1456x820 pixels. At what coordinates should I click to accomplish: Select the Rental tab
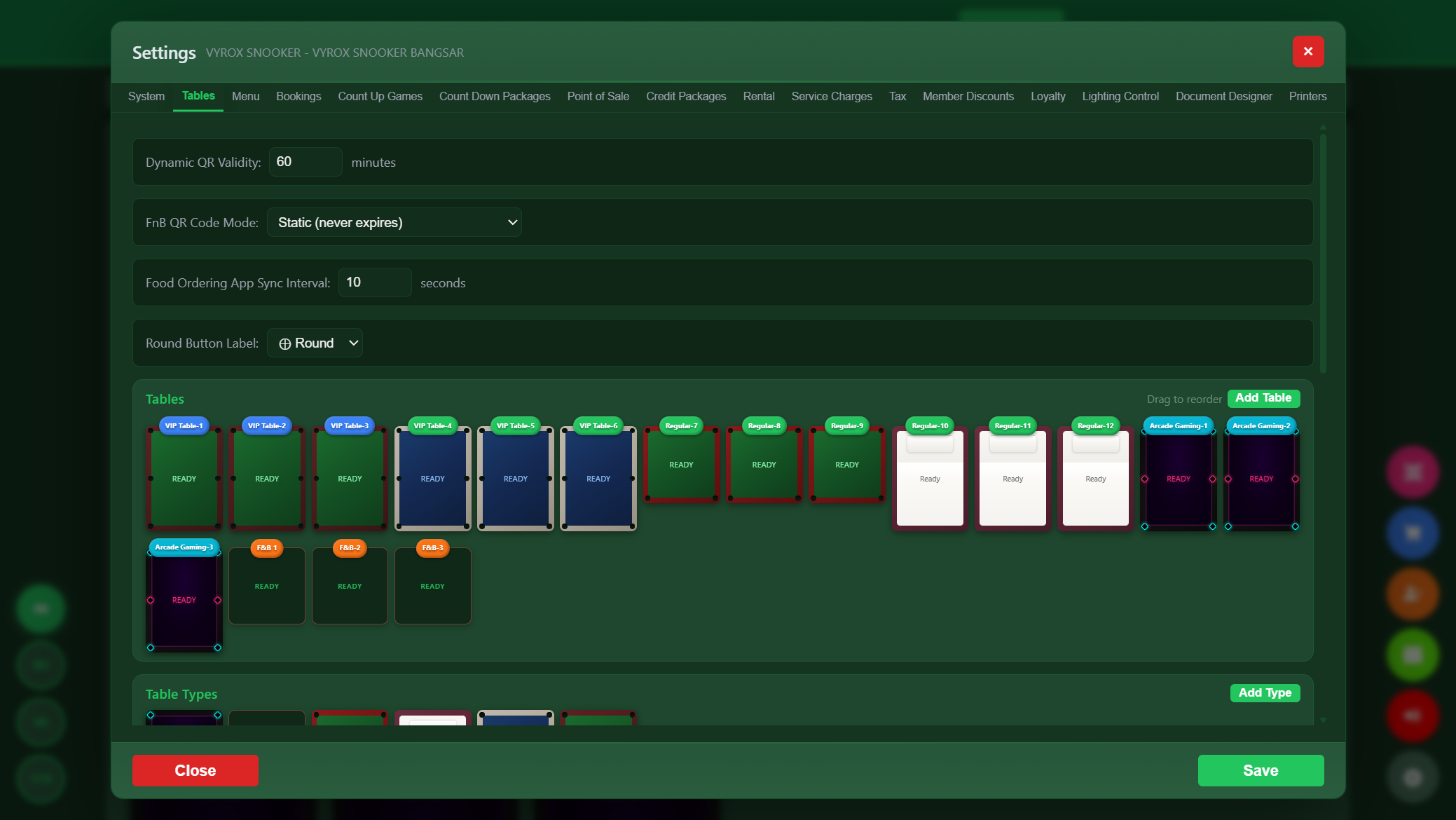[759, 97]
